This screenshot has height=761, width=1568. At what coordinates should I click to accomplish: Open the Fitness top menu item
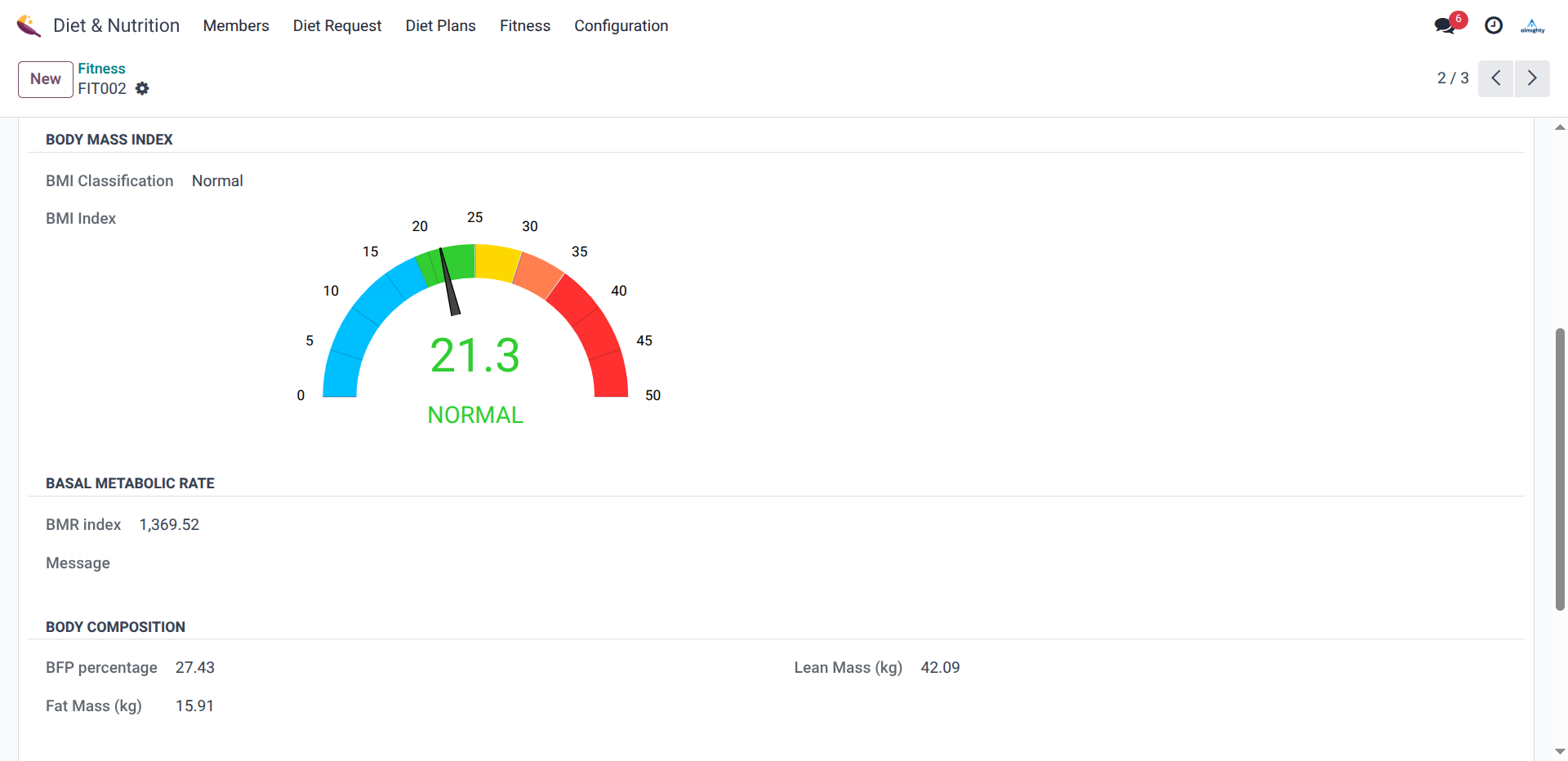point(525,26)
